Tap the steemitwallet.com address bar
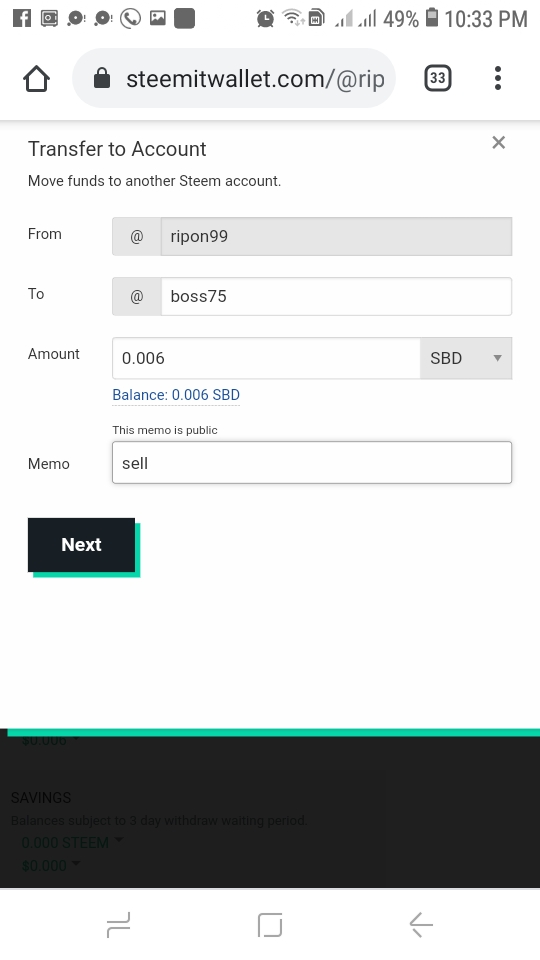The image size is (540, 960). [x=234, y=78]
